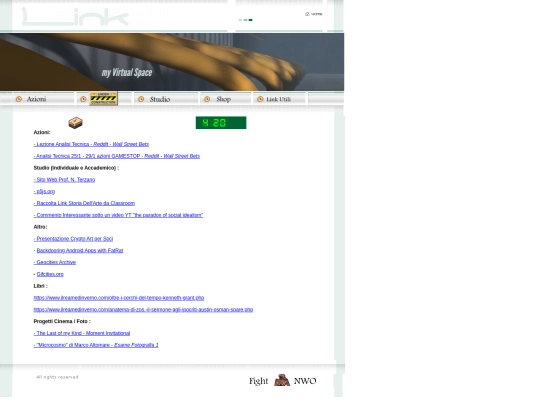Open Presentazione Crypto Art per Soci
The height and width of the screenshot is (405, 540).
click(x=73, y=239)
